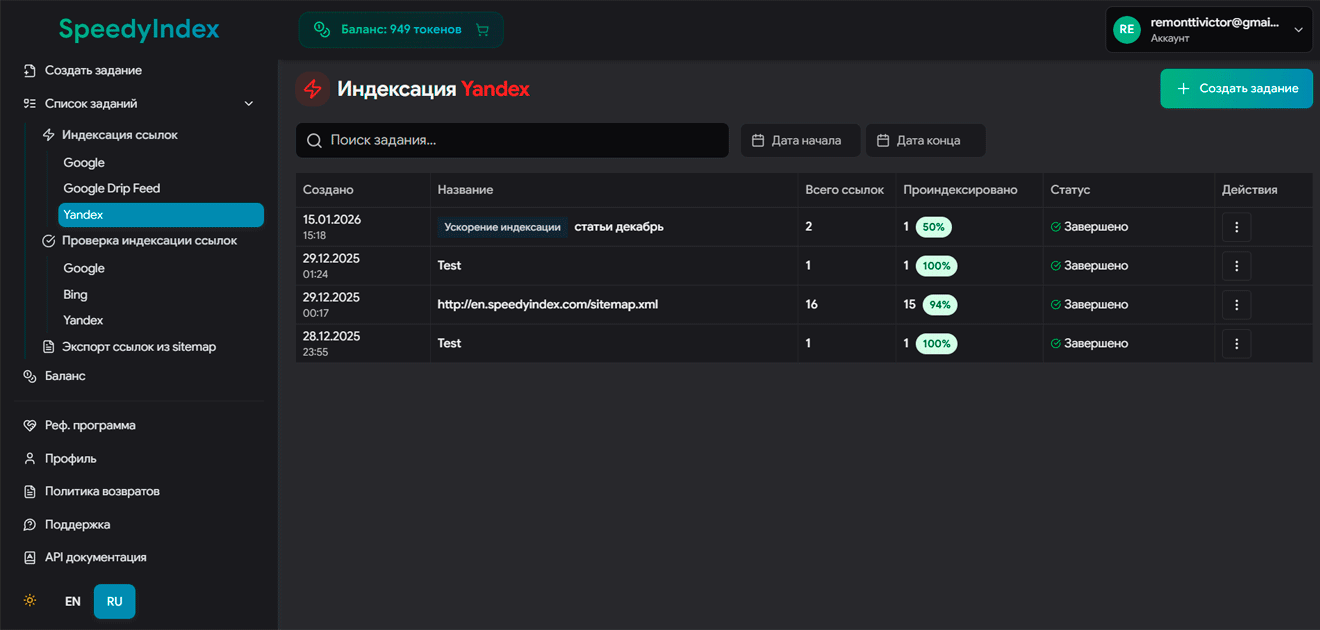Open Создать задание in the sidebar
The image size is (1320, 630).
coord(93,71)
